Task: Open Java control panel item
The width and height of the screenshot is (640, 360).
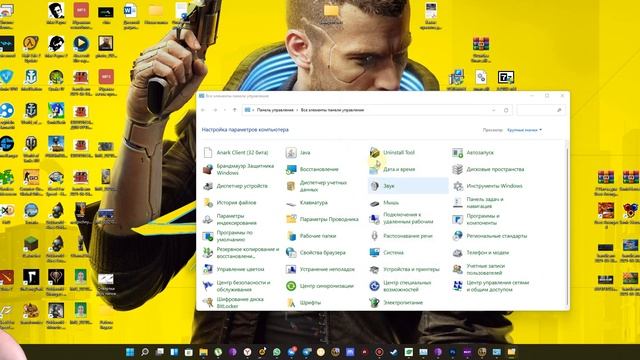Action: 298,153
